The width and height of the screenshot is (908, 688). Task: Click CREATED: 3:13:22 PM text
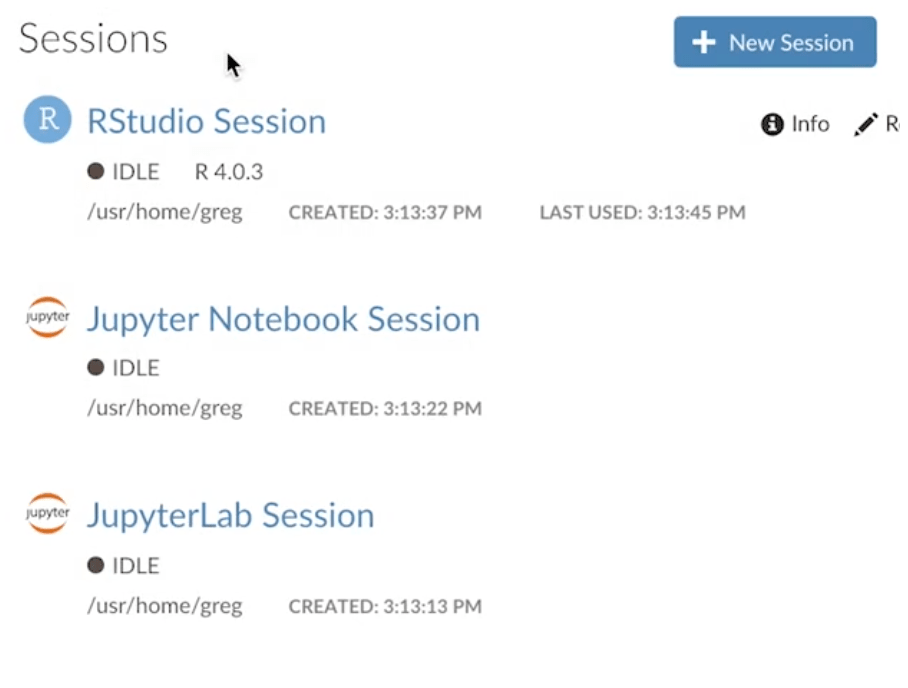(x=385, y=409)
